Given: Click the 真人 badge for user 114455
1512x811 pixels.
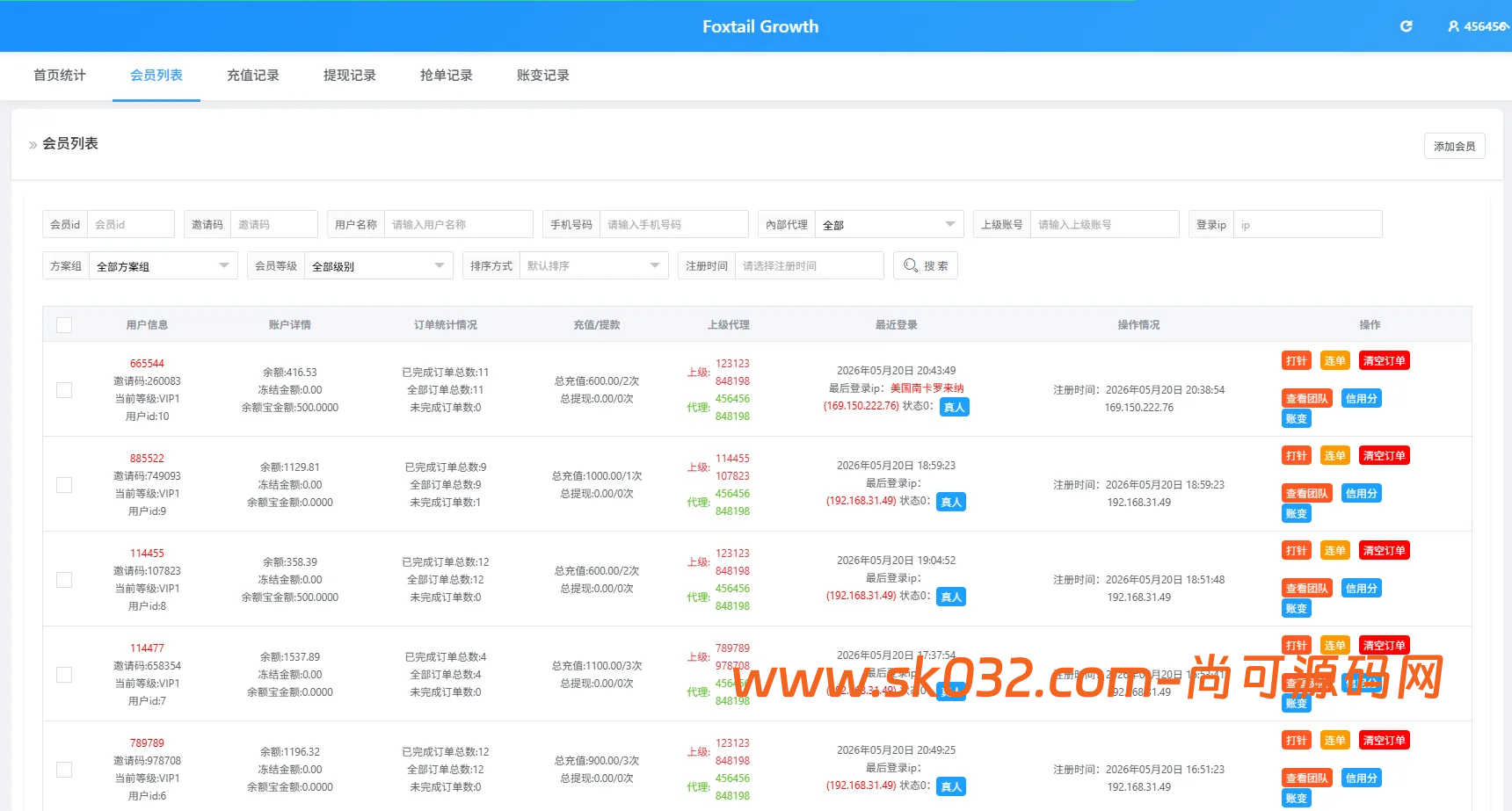Looking at the screenshot, I should coord(951,597).
